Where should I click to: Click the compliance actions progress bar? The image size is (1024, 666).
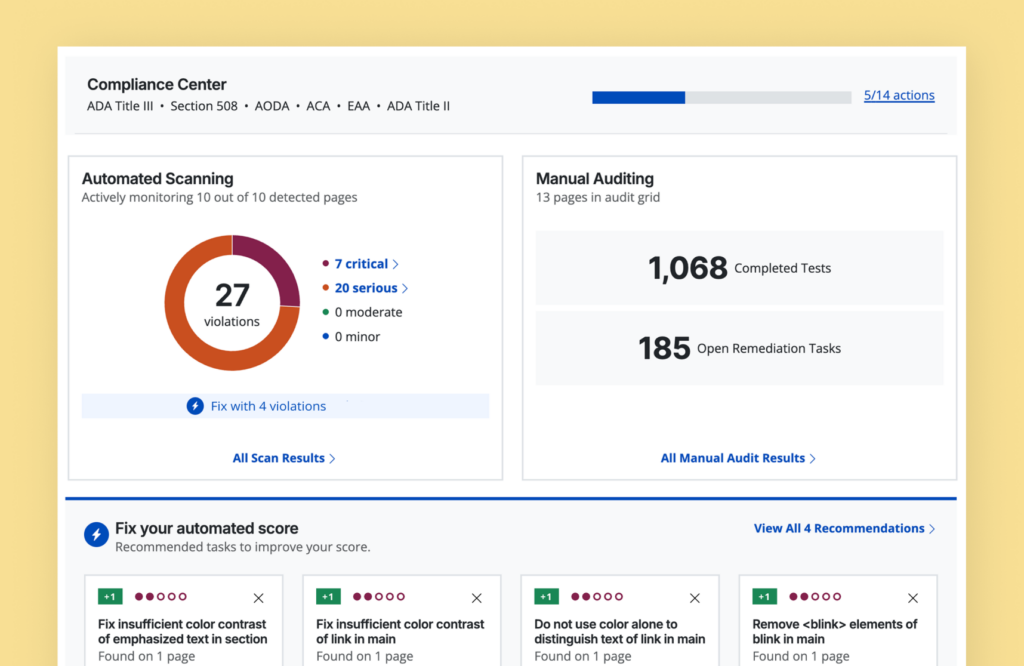click(x=722, y=97)
